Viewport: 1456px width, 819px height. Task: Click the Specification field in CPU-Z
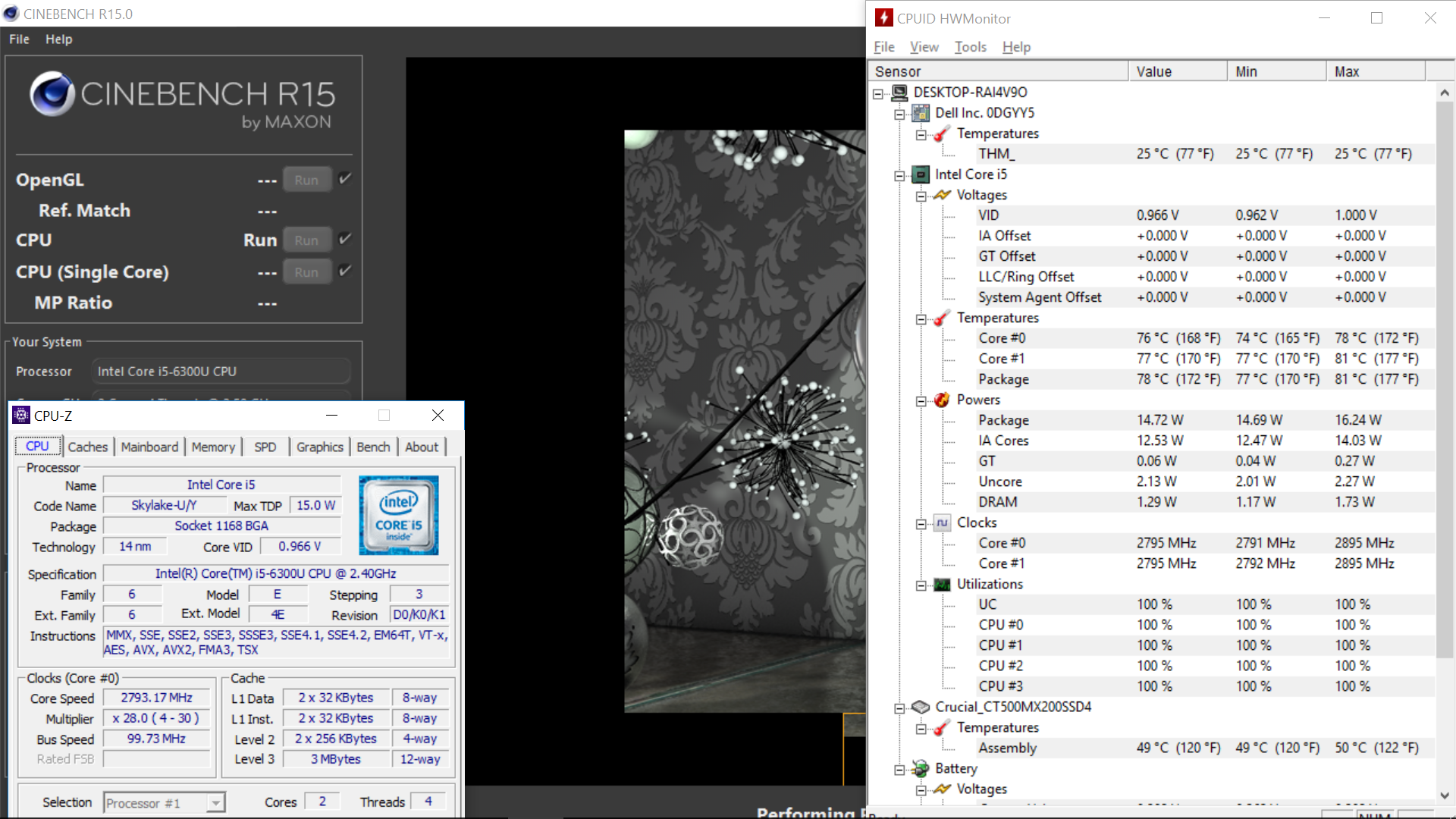(276, 573)
